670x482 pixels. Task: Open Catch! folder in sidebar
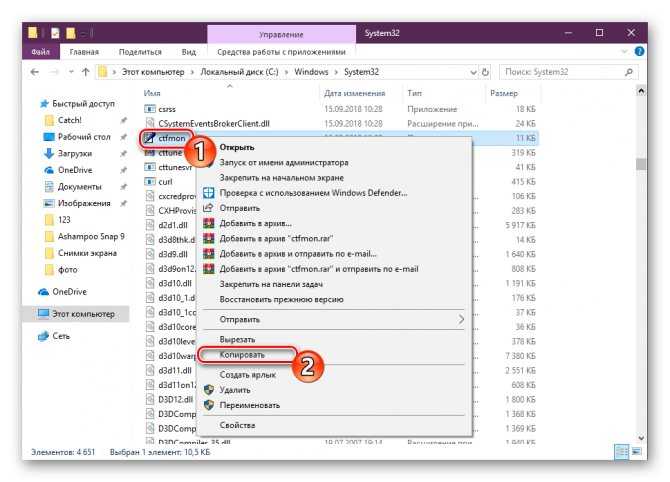tap(70, 120)
